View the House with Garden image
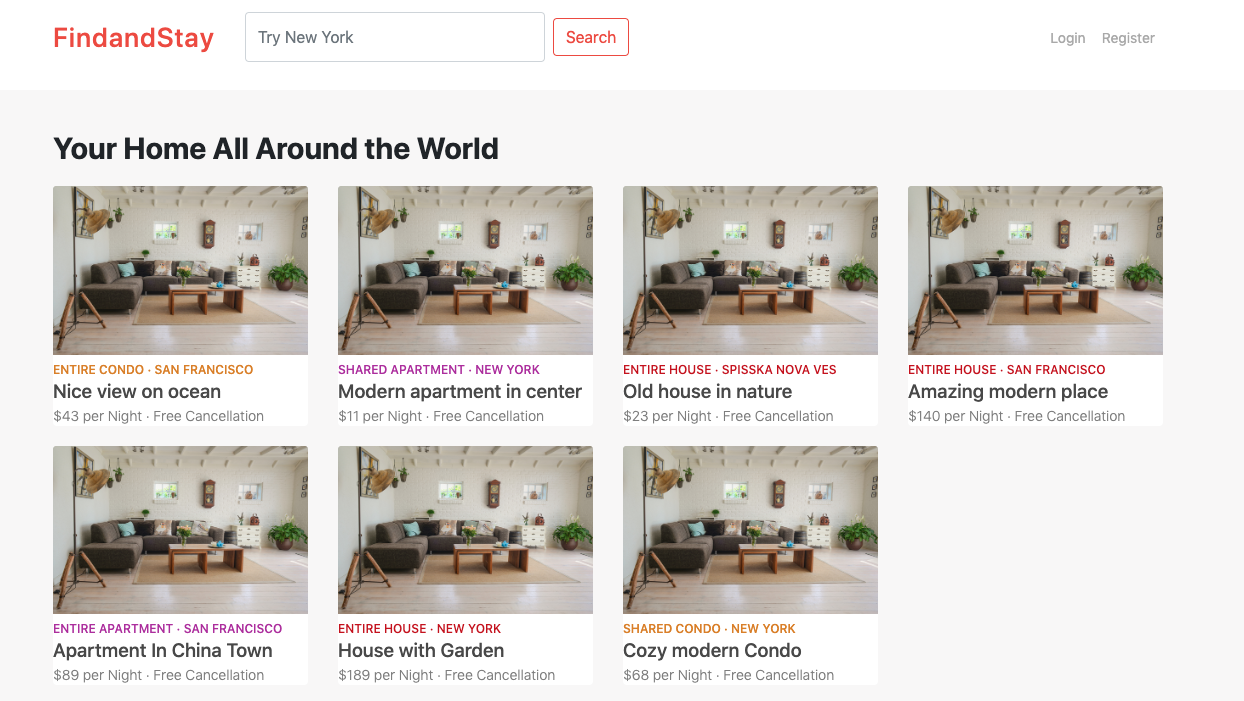The height and width of the screenshot is (701, 1244). point(465,530)
